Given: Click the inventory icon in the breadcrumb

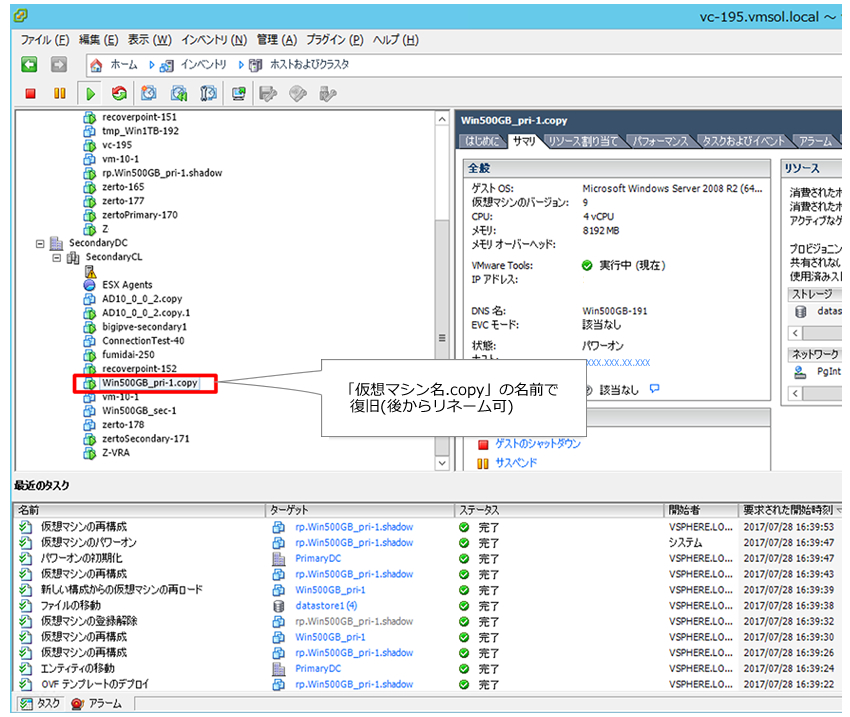Looking at the screenshot, I should tap(166, 66).
